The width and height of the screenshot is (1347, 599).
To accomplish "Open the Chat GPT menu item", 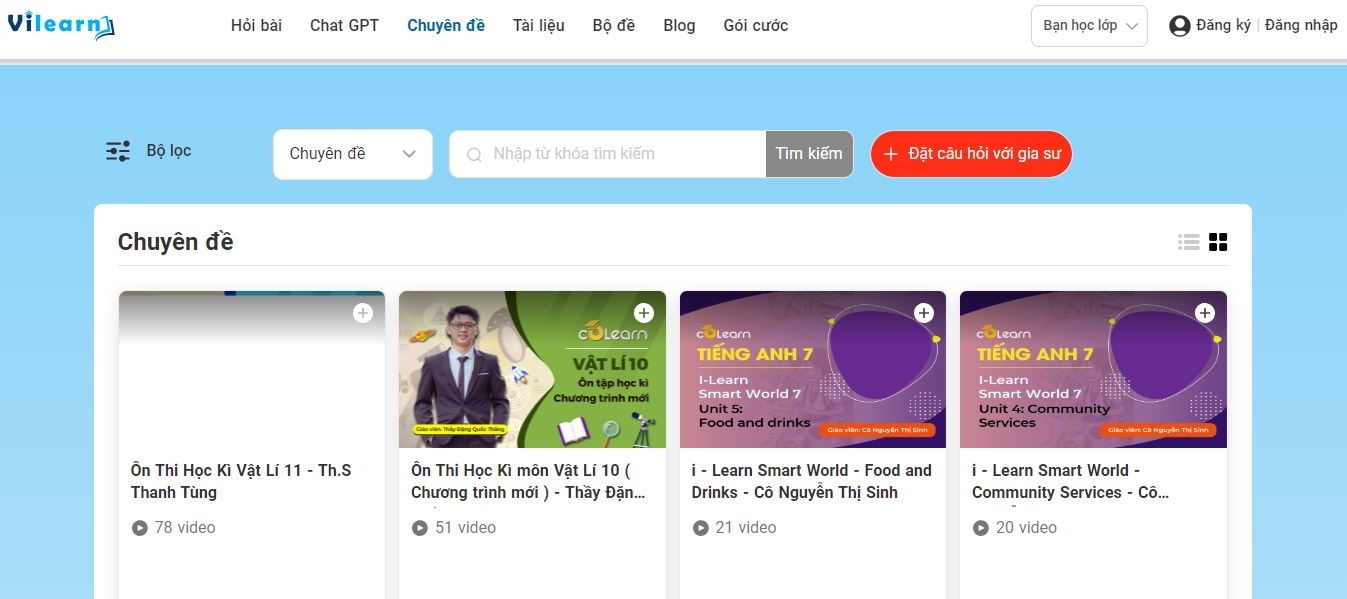I will pos(344,26).
